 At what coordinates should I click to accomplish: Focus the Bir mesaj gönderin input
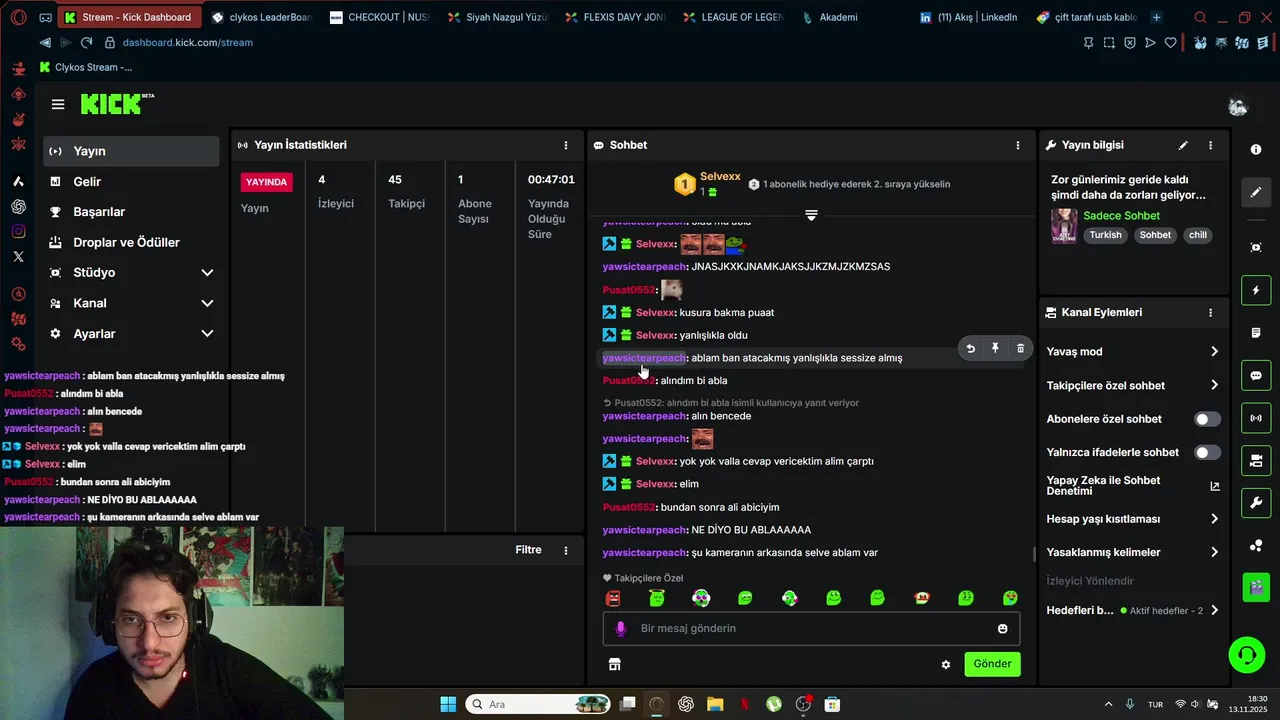pyautogui.click(x=811, y=628)
